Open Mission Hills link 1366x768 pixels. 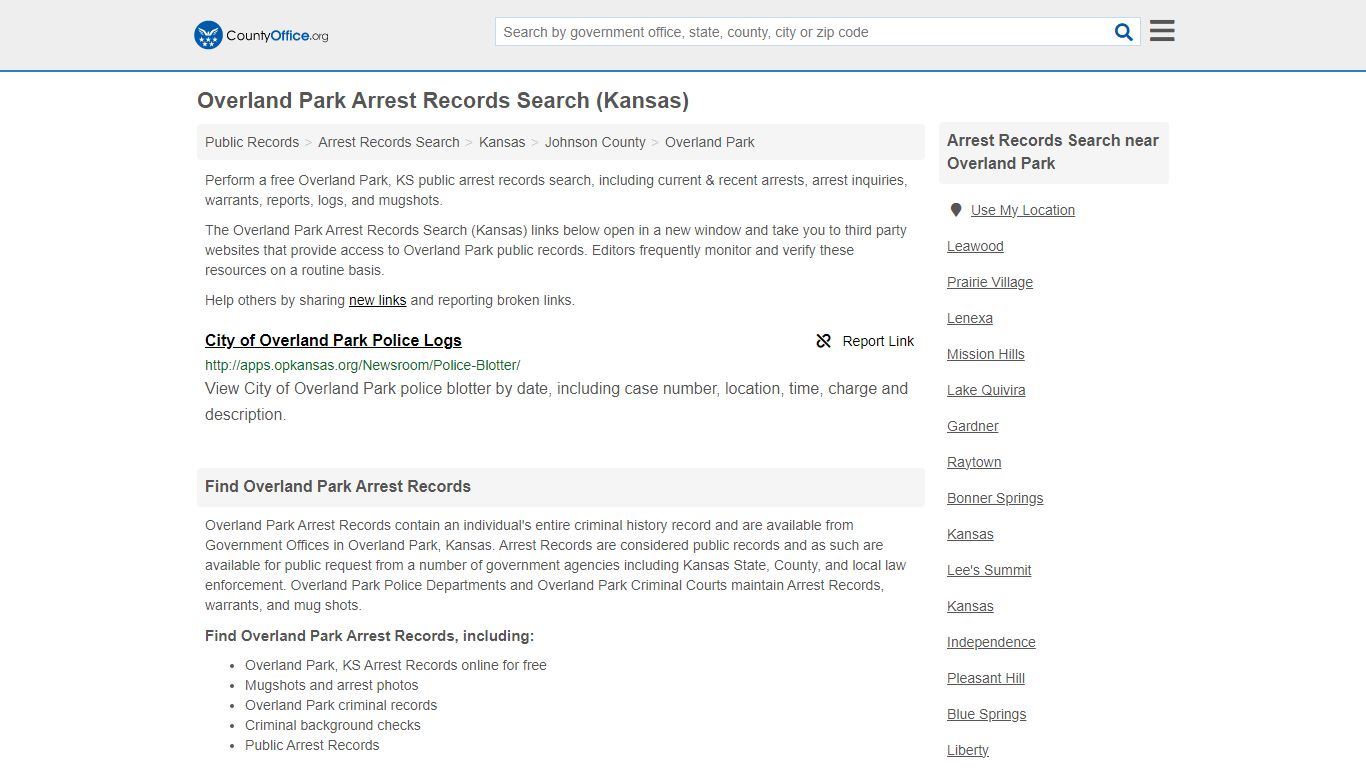click(x=986, y=354)
